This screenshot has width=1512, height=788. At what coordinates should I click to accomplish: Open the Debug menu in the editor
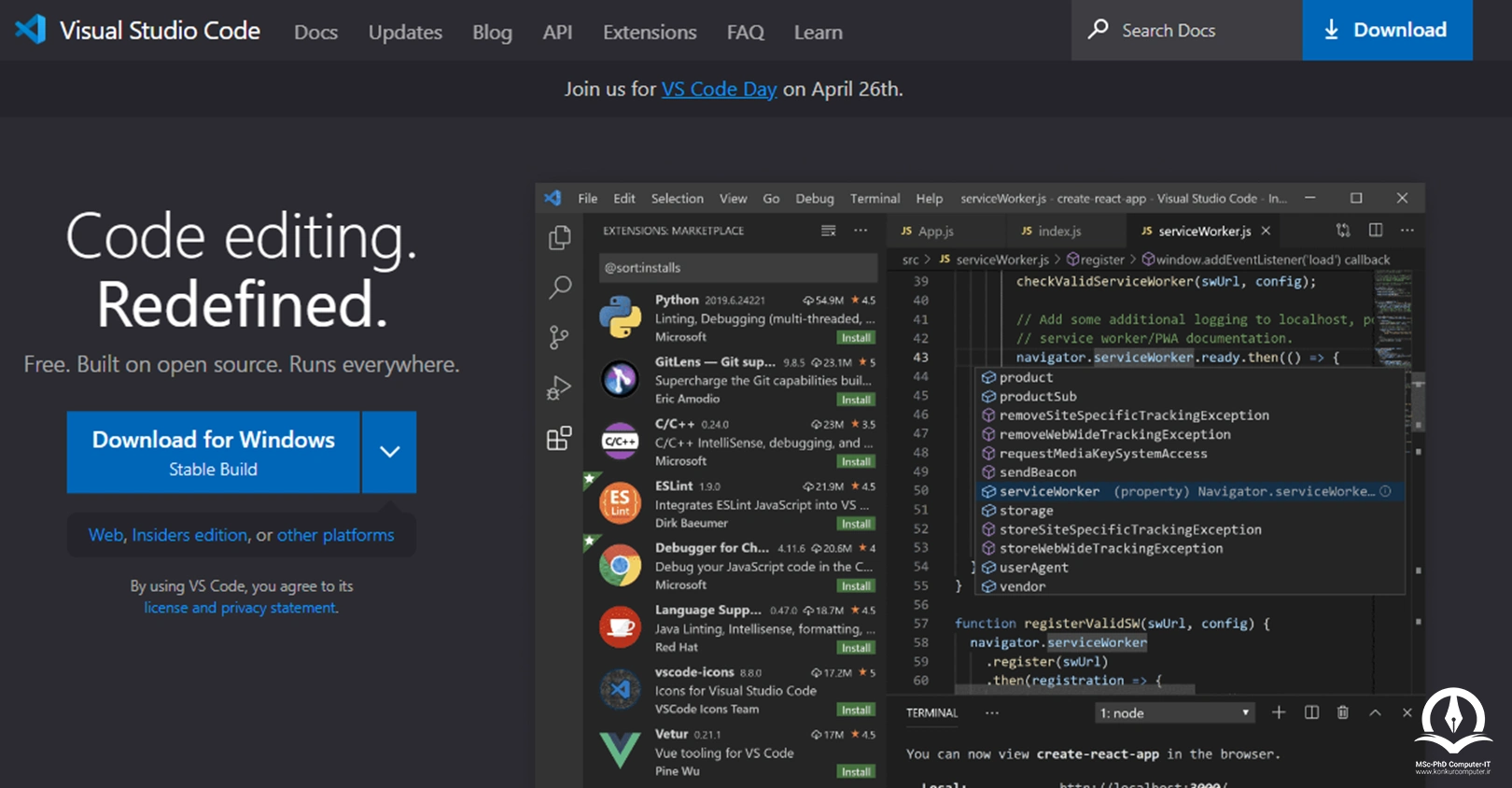(814, 198)
